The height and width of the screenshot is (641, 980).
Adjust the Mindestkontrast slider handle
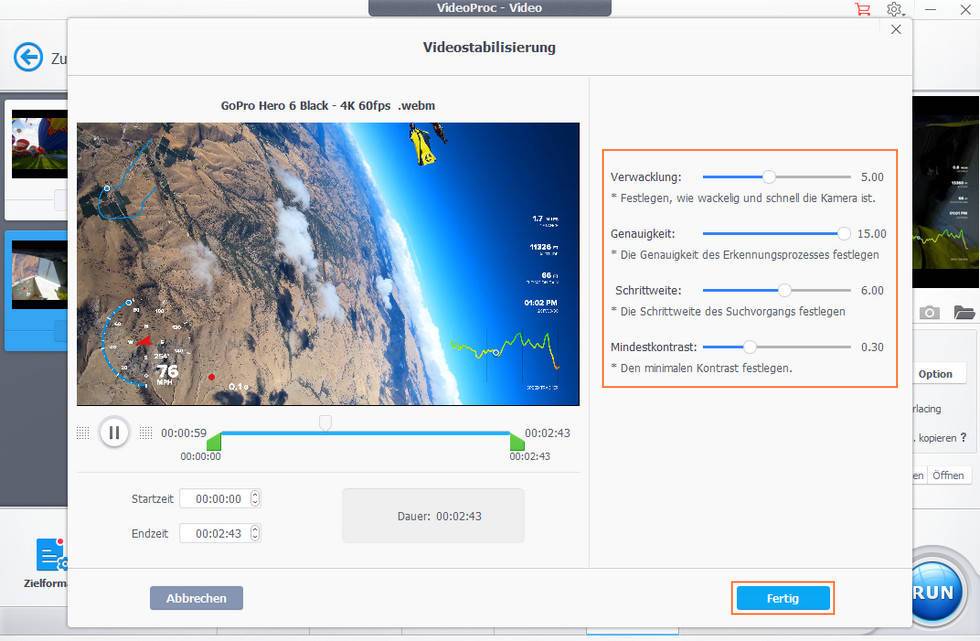pyautogui.click(x=749, y=347)
